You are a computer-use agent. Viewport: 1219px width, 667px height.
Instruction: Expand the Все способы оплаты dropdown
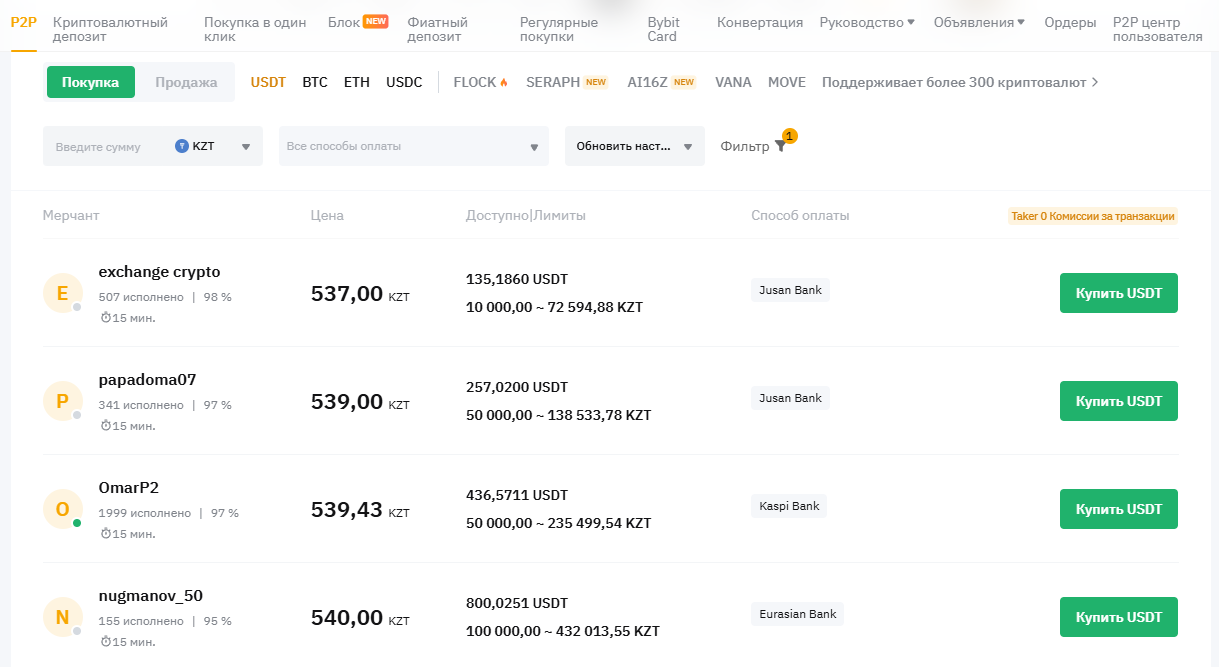tap(412, 146)
